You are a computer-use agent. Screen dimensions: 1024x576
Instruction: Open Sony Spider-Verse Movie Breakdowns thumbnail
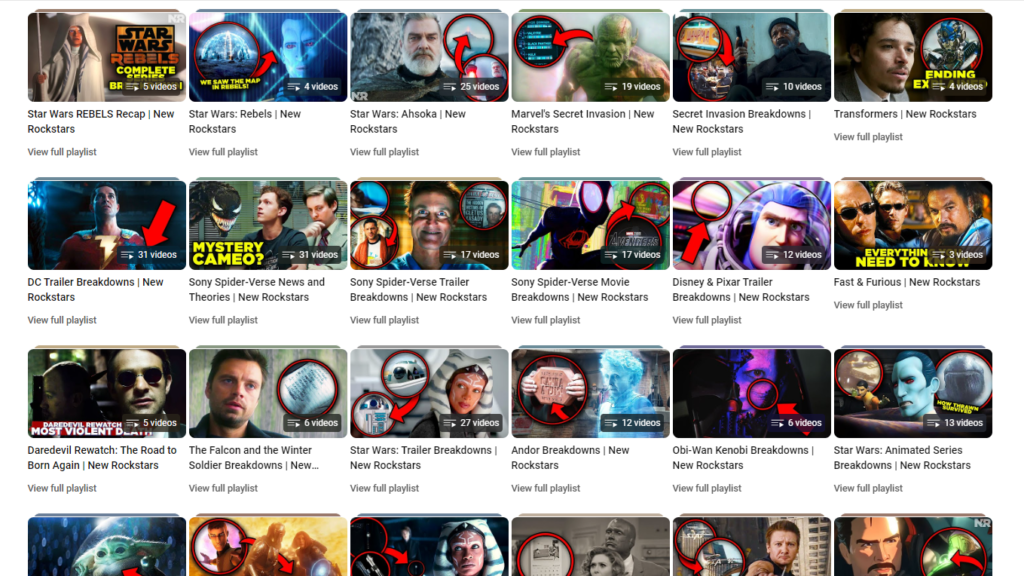[590, 225]
